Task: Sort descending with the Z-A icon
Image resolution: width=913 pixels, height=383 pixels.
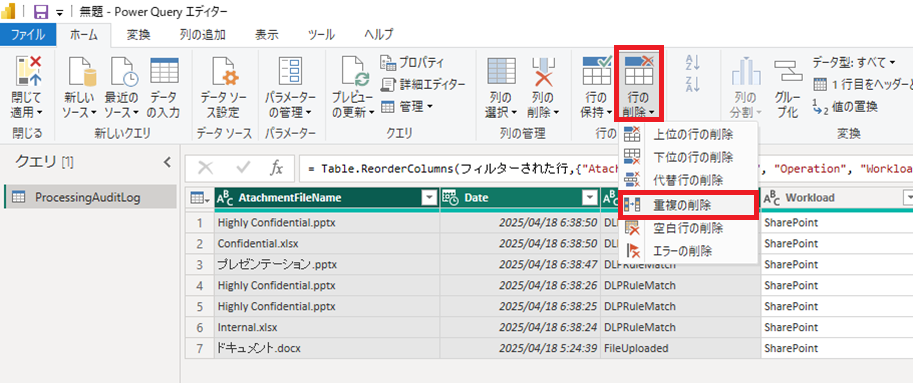Action: click(x=693, y=84)
